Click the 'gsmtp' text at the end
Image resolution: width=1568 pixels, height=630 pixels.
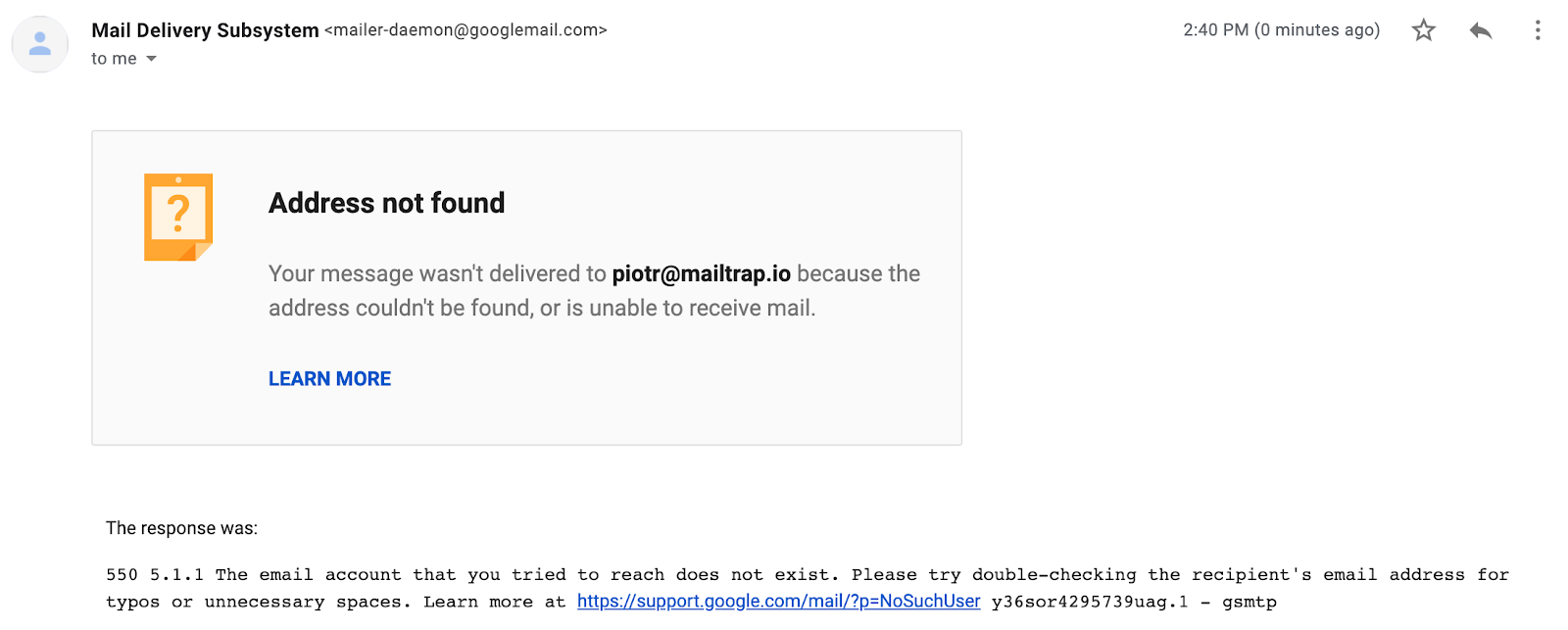[1249, 603]
